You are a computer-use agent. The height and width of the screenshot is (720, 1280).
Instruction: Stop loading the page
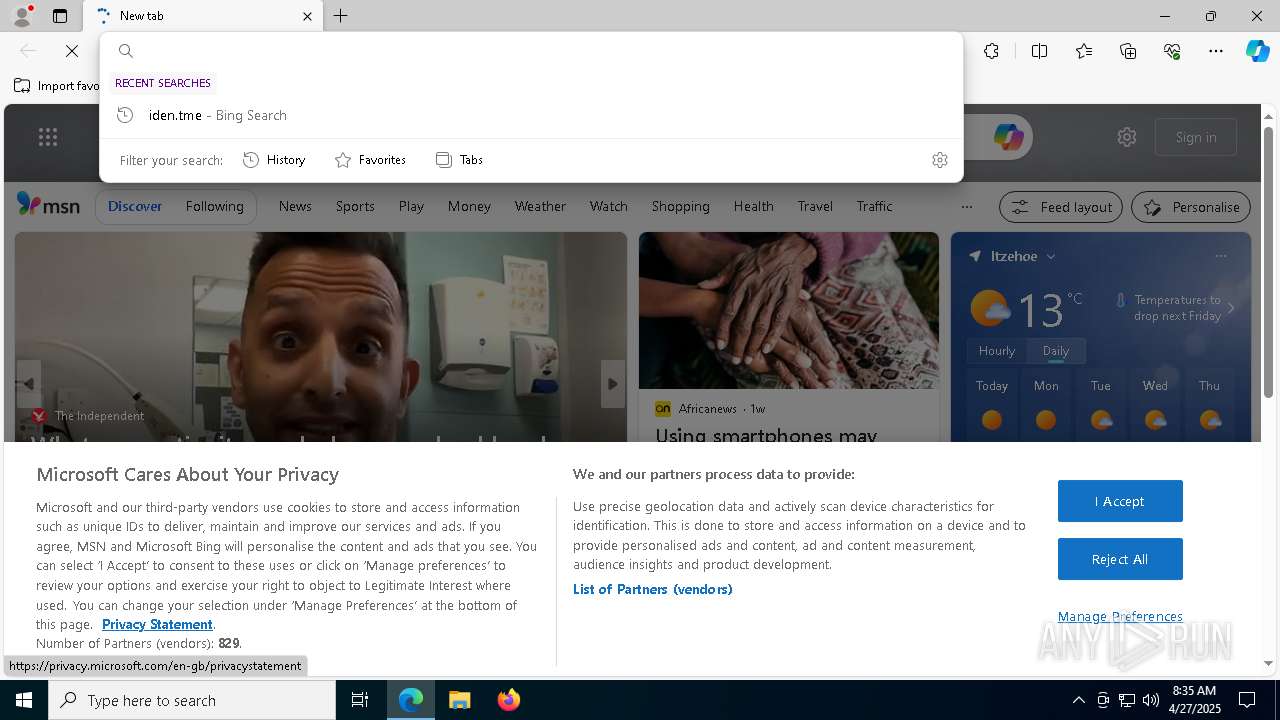pos(72,51)
